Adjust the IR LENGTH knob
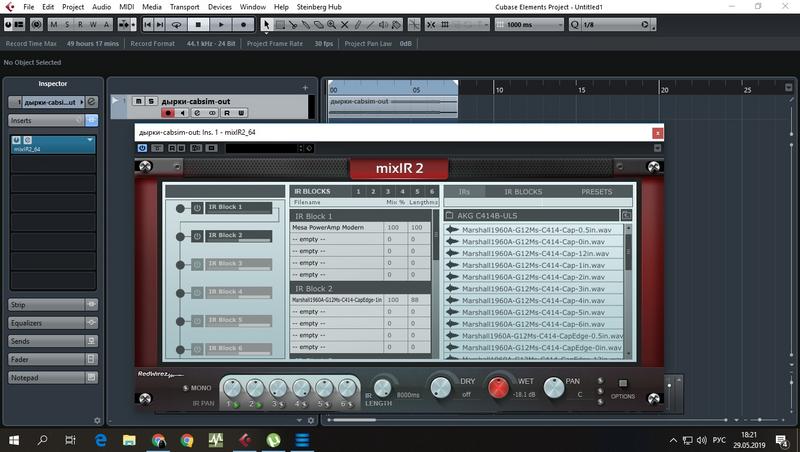Viewport: 800px width, 452px height. click(383, 388)
